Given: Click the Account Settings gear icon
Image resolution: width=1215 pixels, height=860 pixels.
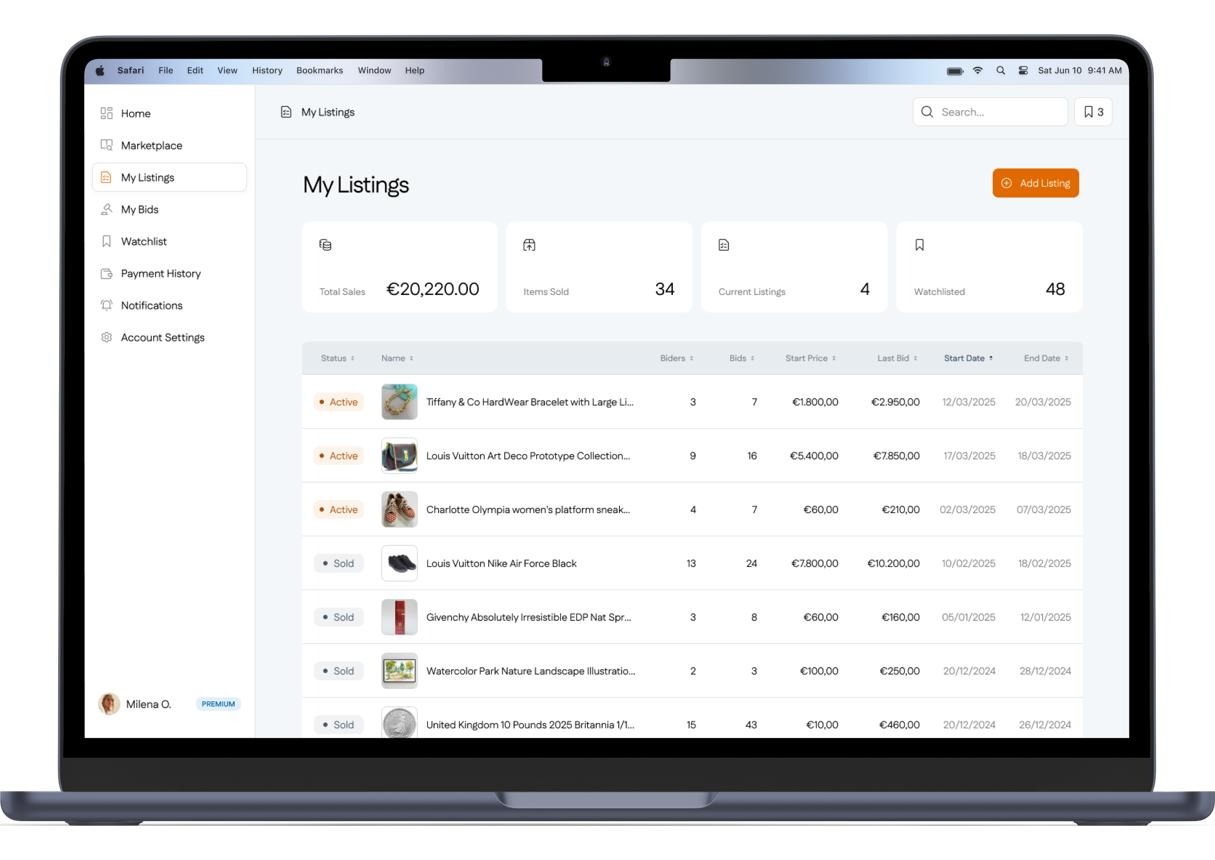Looking at the screenshot, I should [106, 337].
